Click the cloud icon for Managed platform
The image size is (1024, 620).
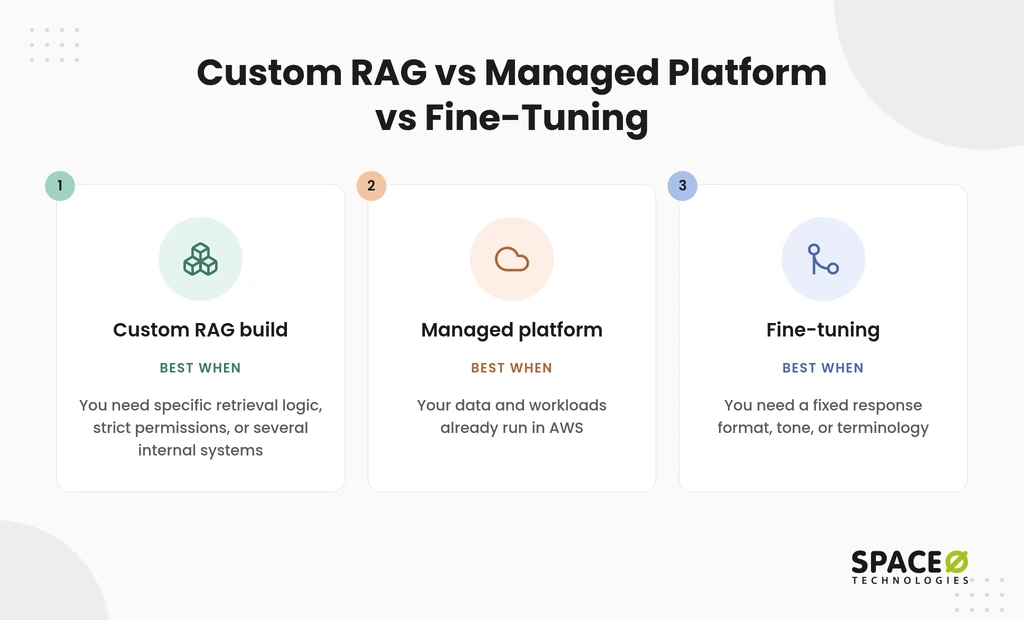tap(512, 259)
